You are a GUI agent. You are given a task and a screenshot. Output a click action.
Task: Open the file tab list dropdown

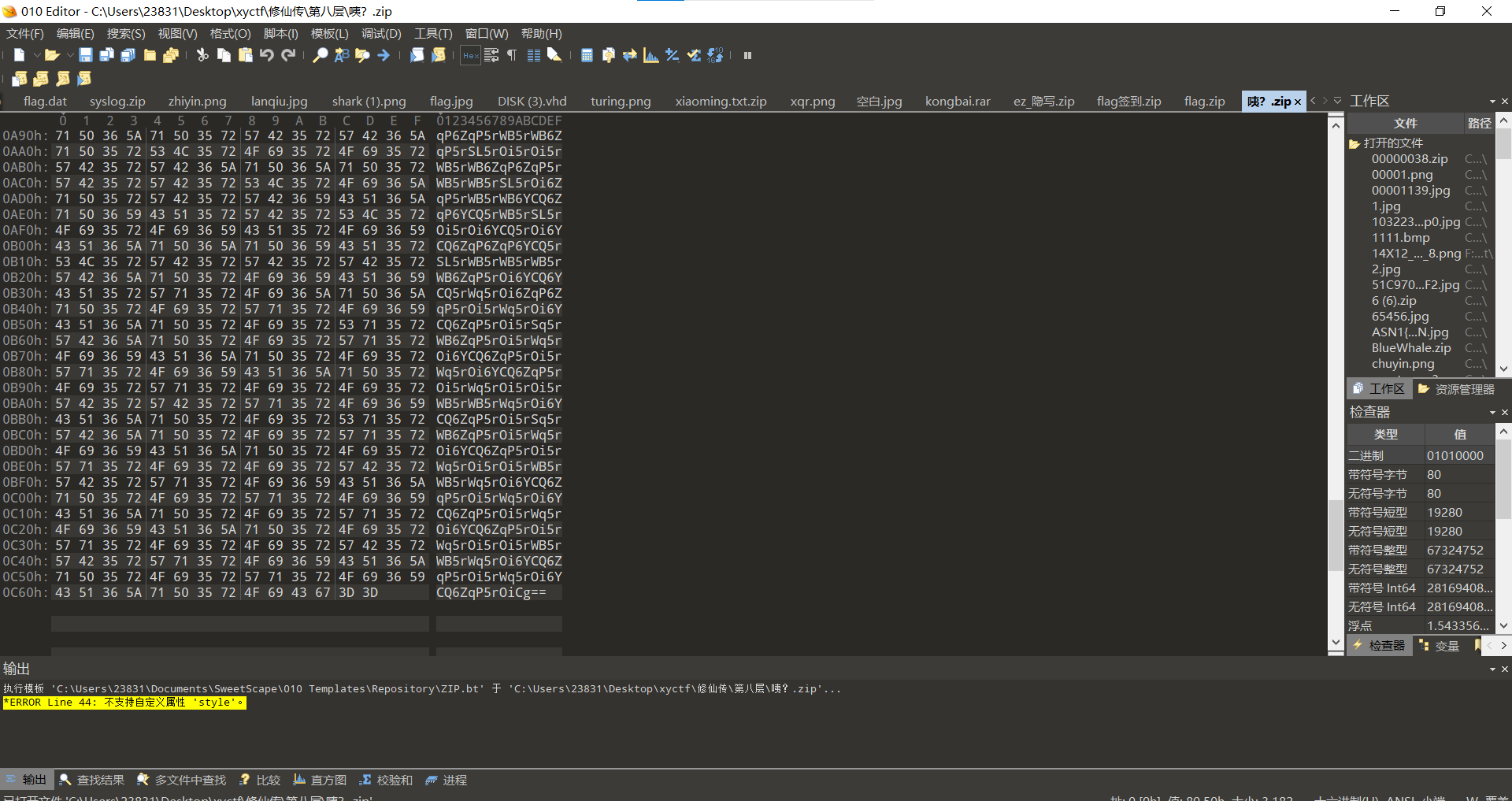[1337, 101]
